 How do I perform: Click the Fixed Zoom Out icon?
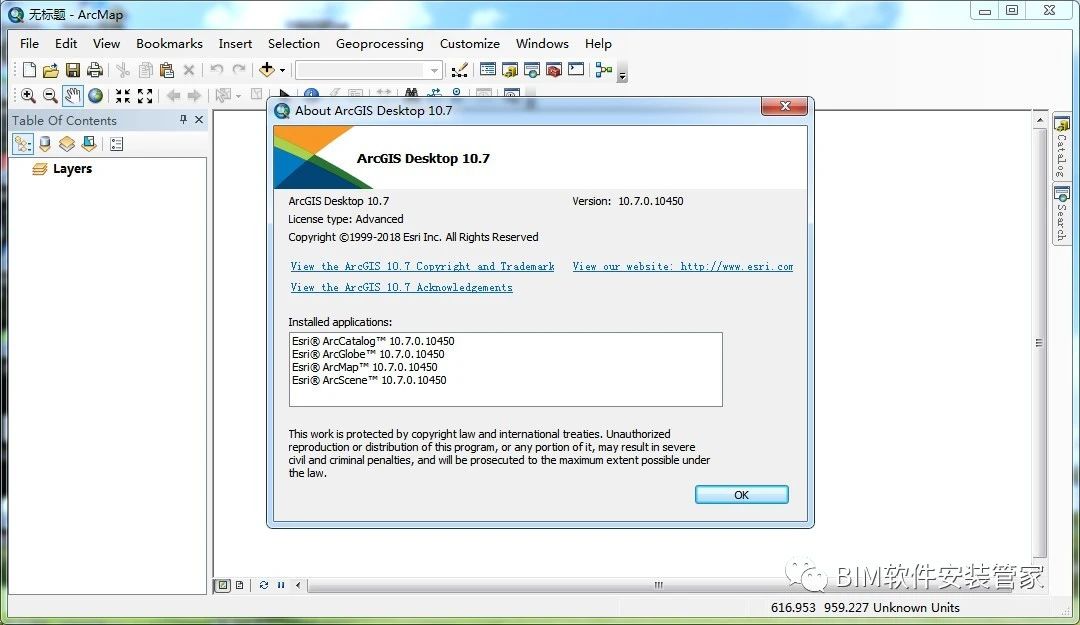tap(145, 96)
